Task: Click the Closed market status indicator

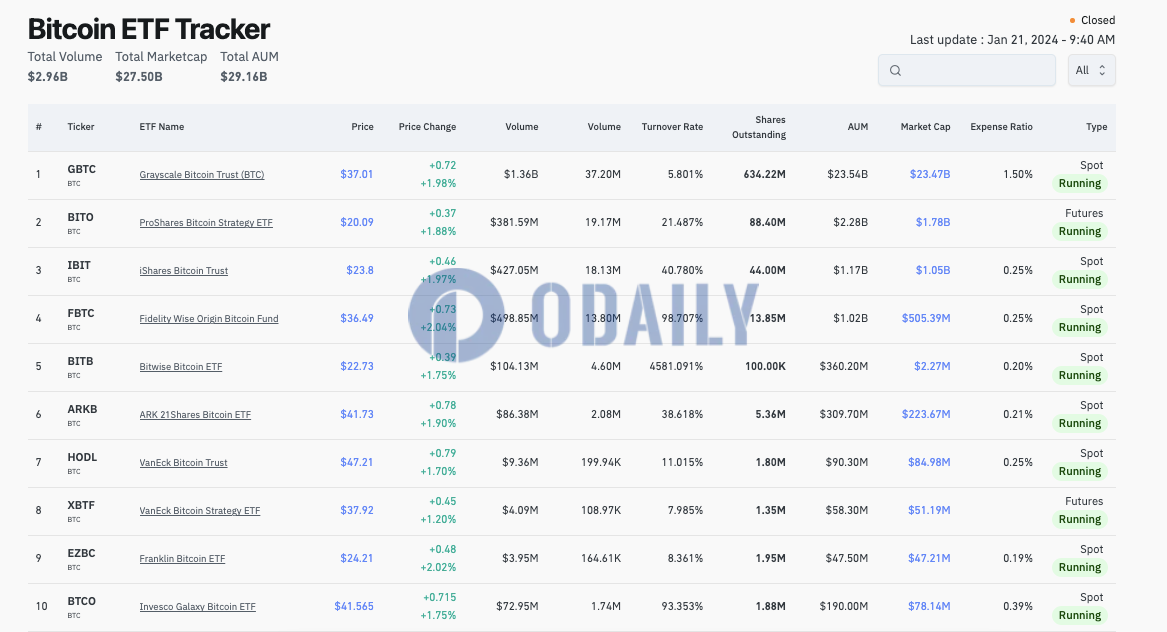Action: click(1092, 20)
